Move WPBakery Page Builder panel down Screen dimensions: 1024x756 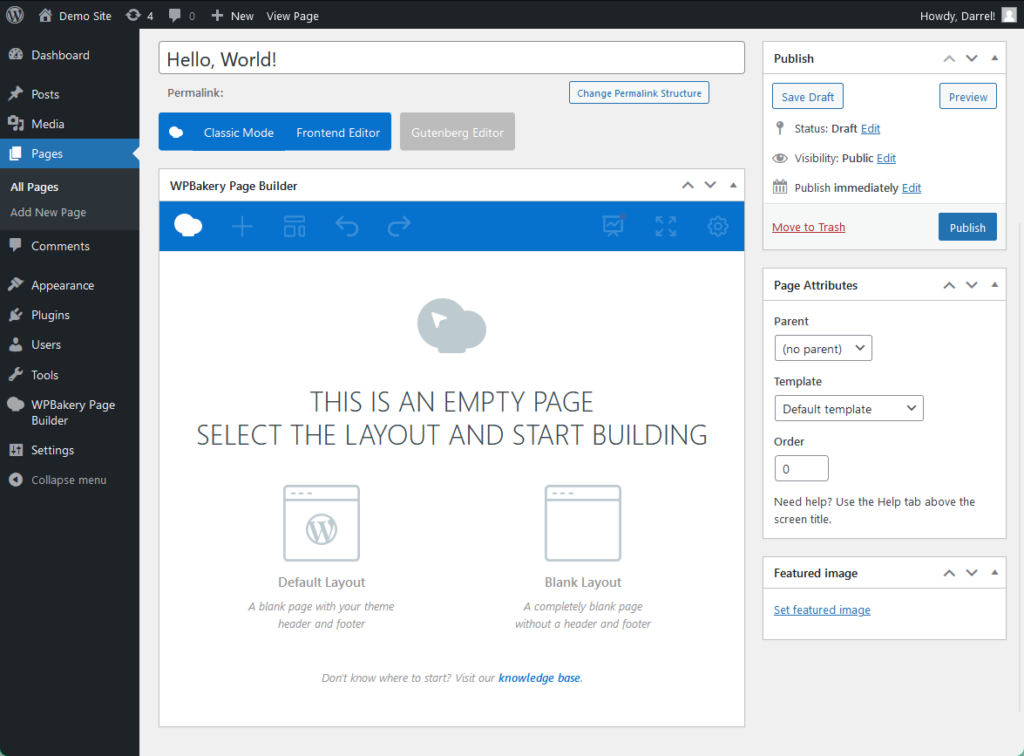(711, 185)
